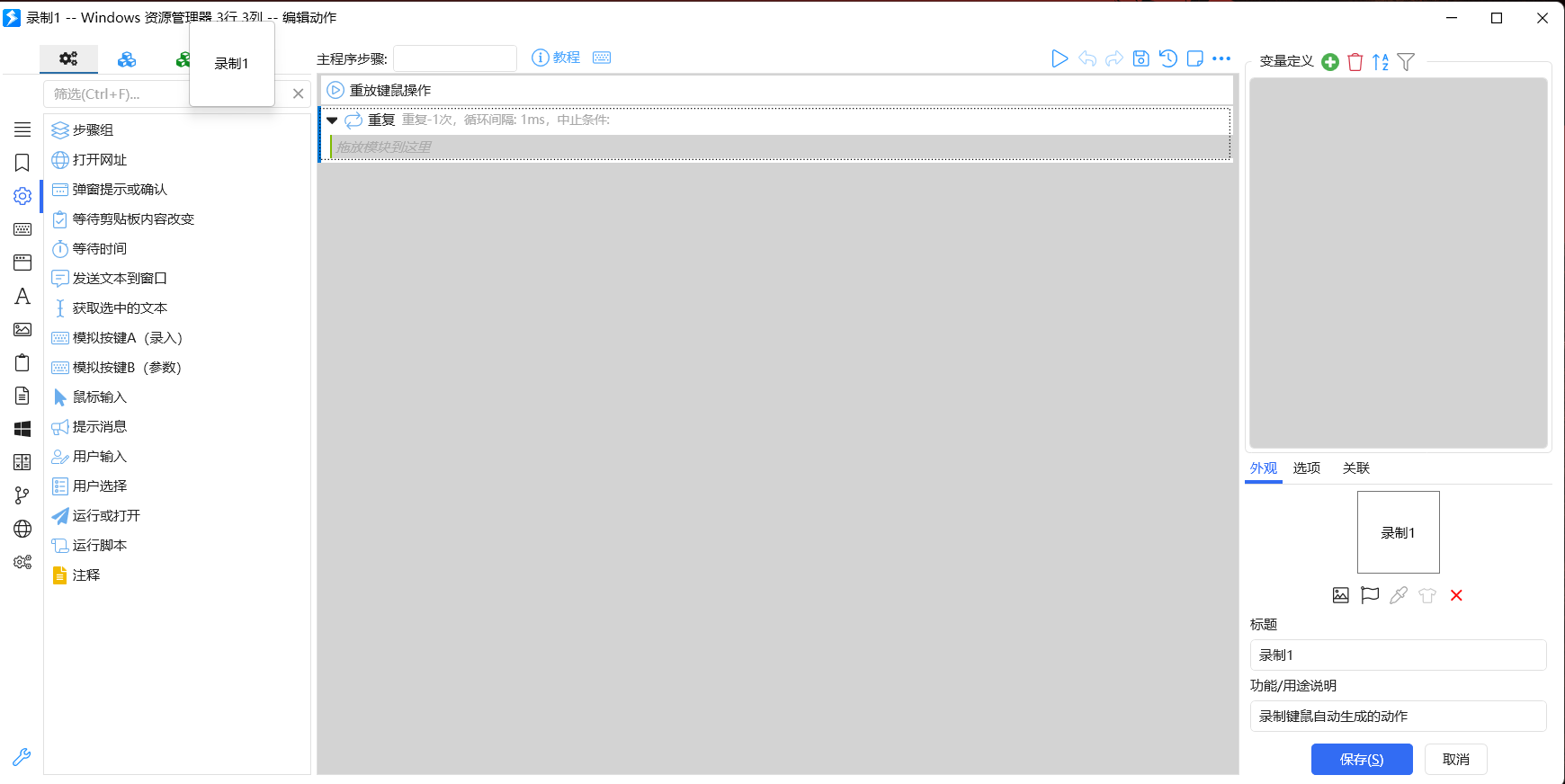
Task: Select the gear-nodes category at the sidebar bottom
Action: point(22,562)
